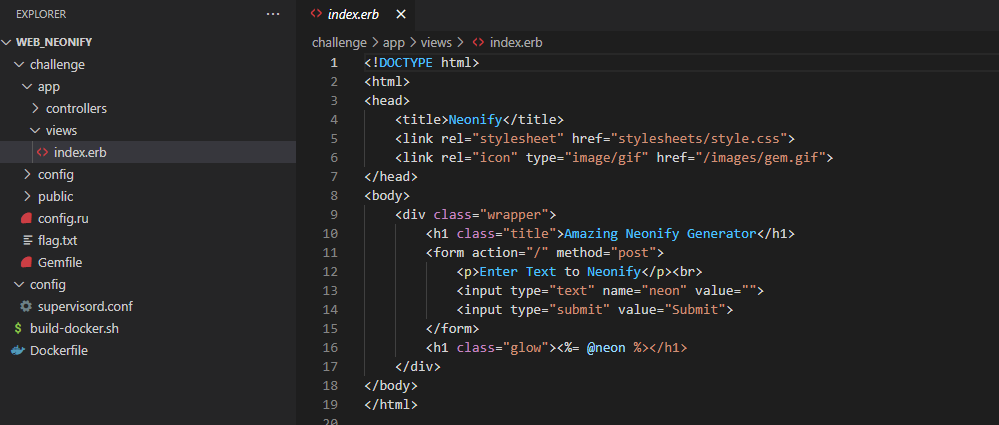Close the index.erb tab
Viewport: 999px width, 425px height.
401,14
